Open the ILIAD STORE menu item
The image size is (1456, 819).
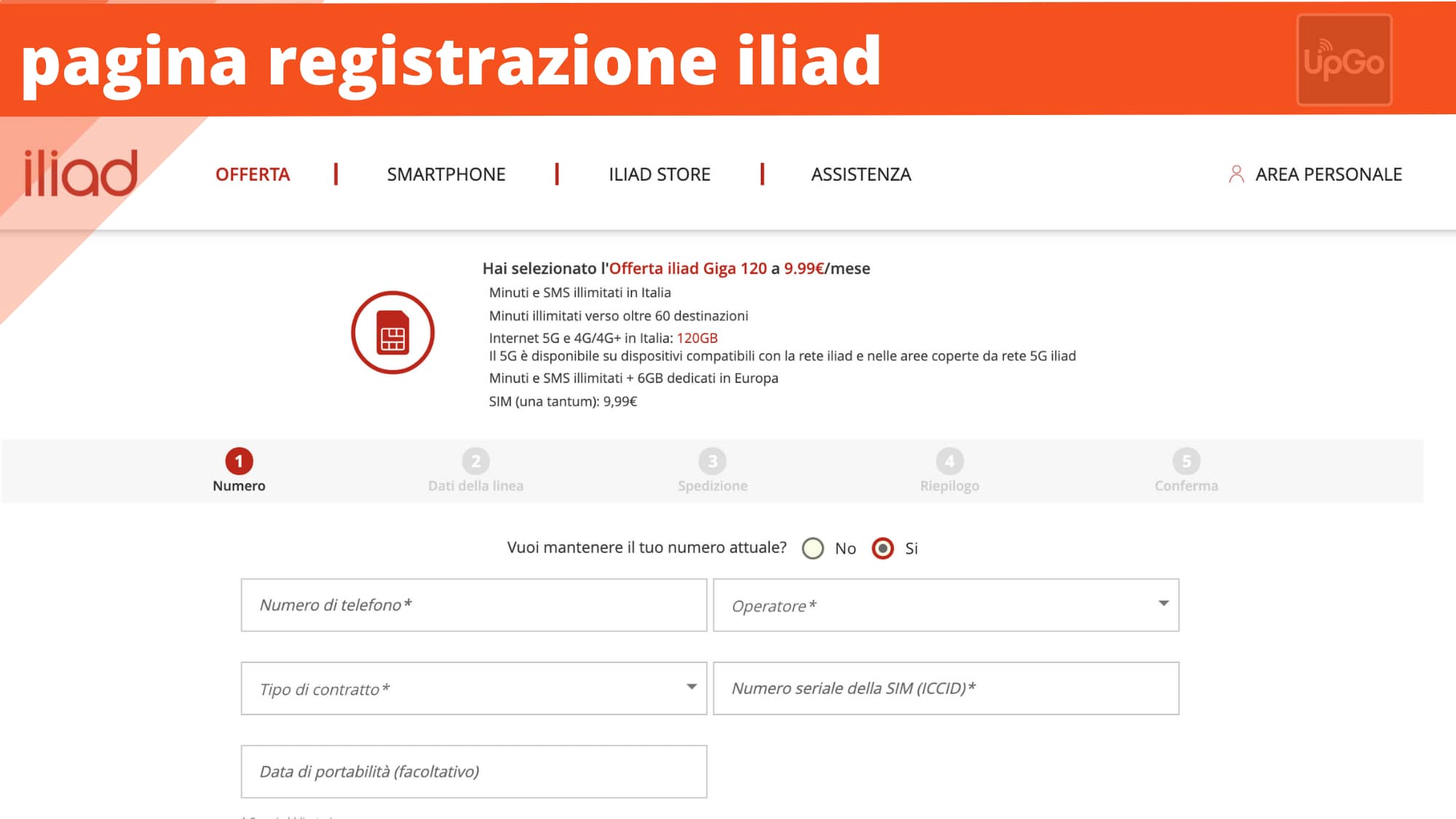[660, 174]
